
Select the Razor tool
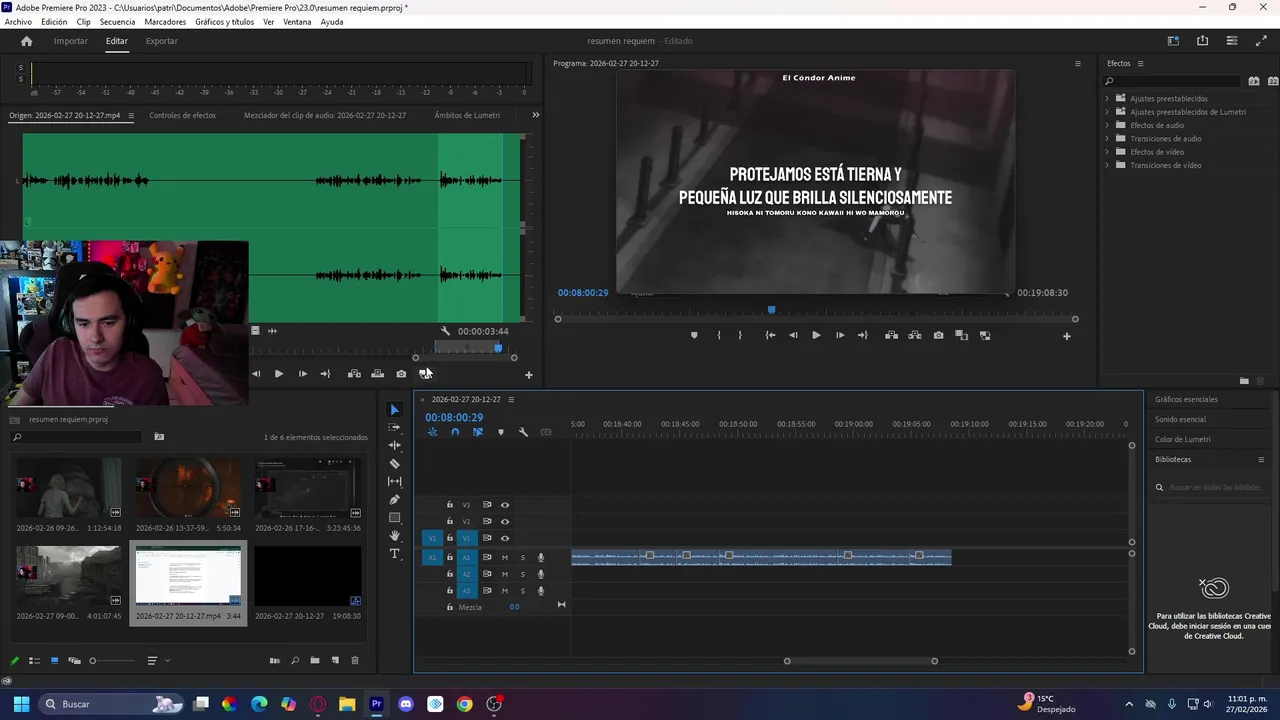[394, 463]
